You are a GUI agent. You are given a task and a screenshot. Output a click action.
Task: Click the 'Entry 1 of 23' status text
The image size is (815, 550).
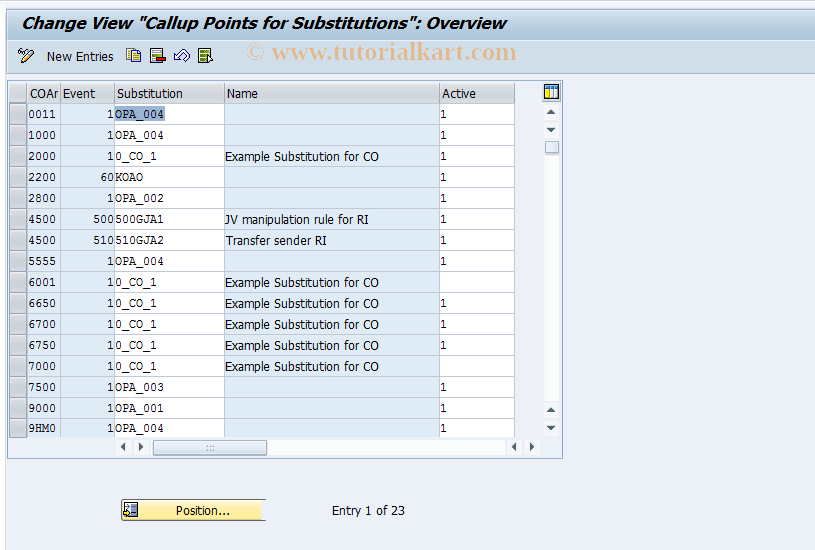pos(368,510)
